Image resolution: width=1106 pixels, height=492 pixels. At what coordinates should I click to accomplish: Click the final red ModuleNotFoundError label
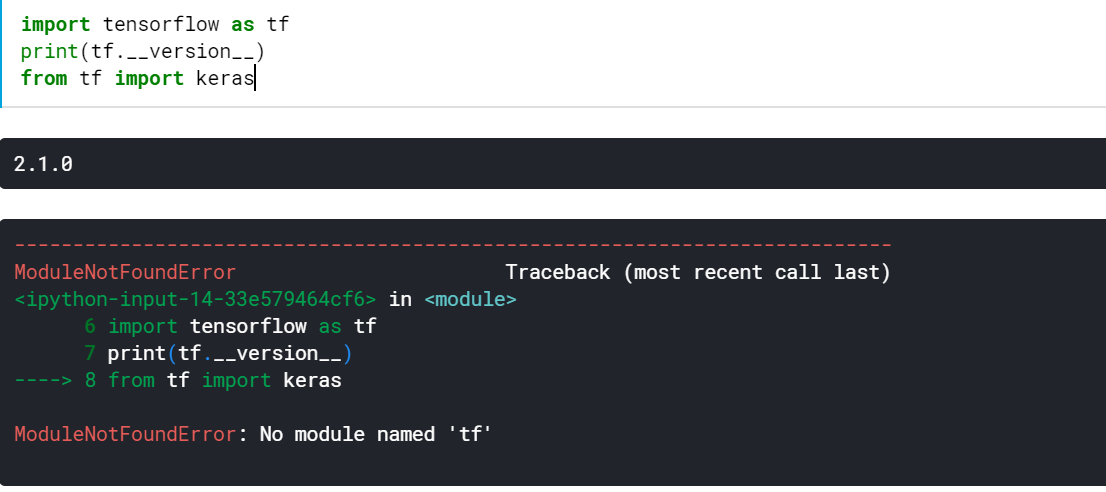click(125, 434)
